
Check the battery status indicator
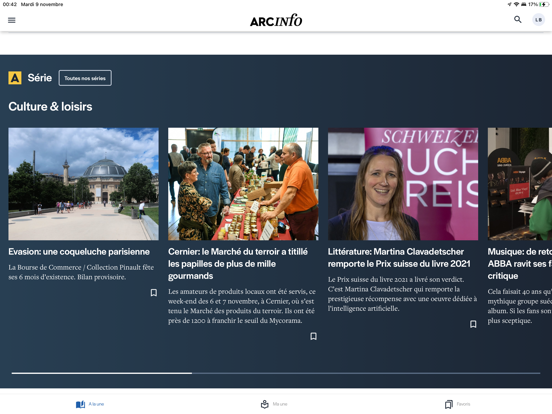pyautogui.click(x=545, y=4)
